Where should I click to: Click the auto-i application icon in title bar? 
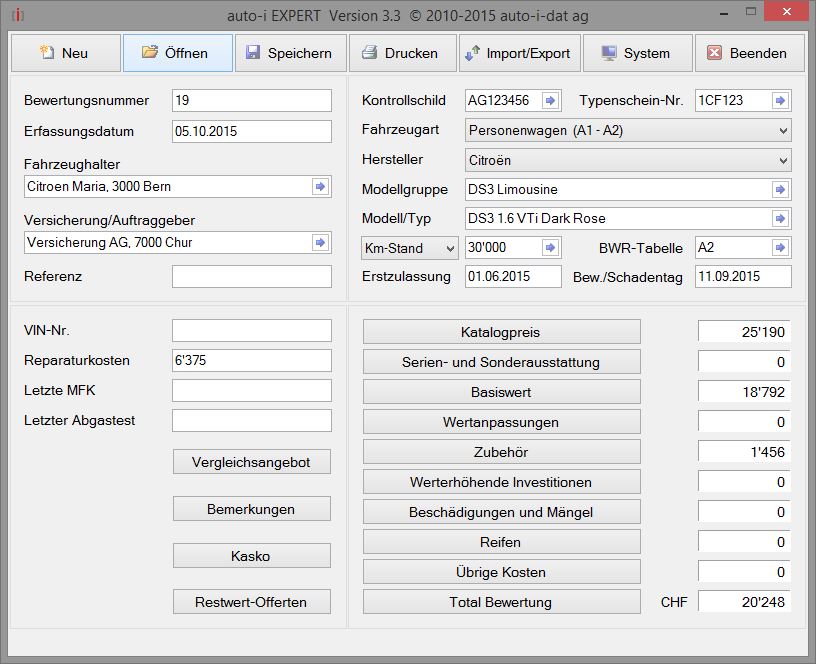[x=18, y=15]
